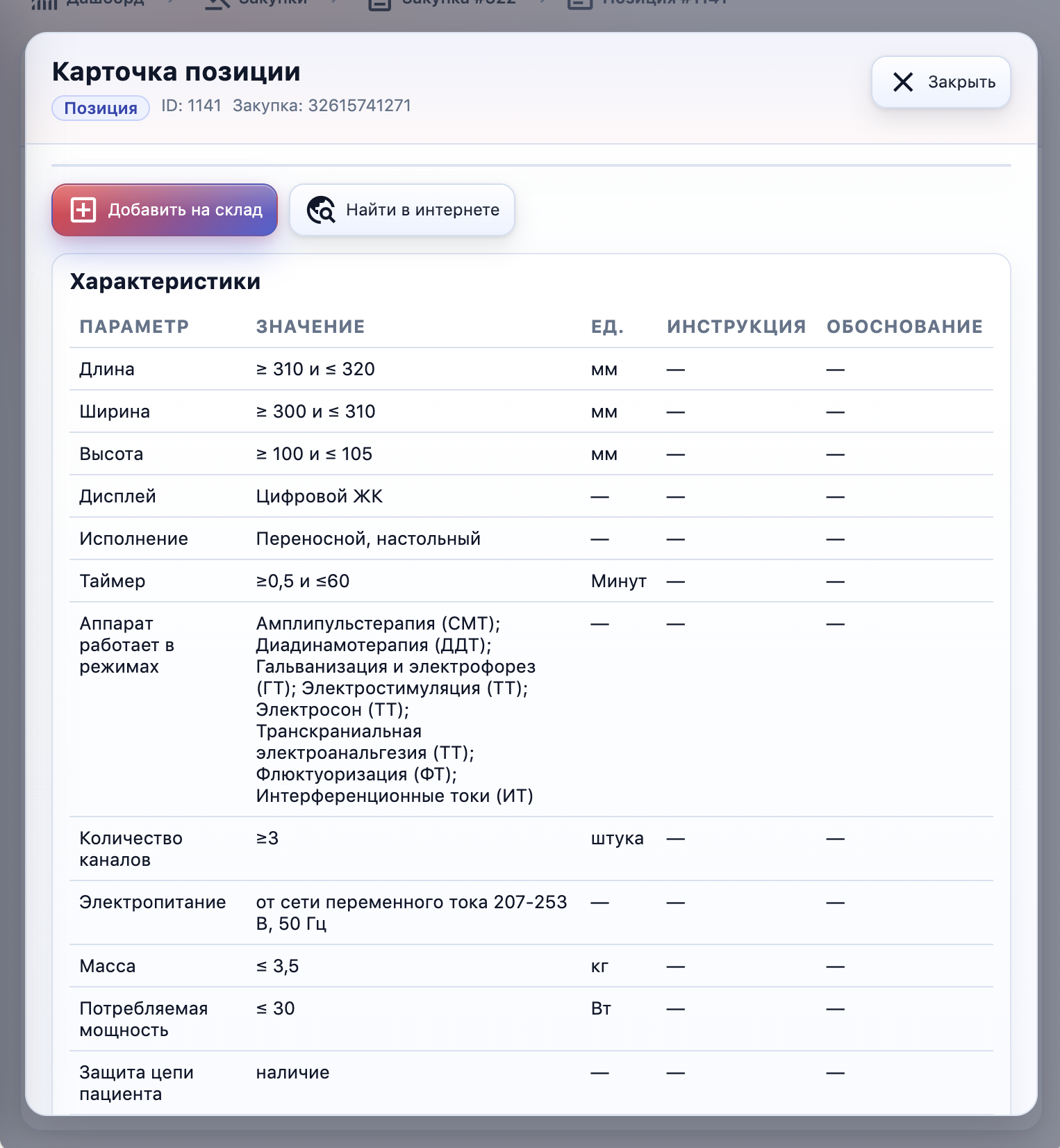
Task: Click the 'Амплипульстерапия (СМТ)' modes value
Action: click(396, 710)
